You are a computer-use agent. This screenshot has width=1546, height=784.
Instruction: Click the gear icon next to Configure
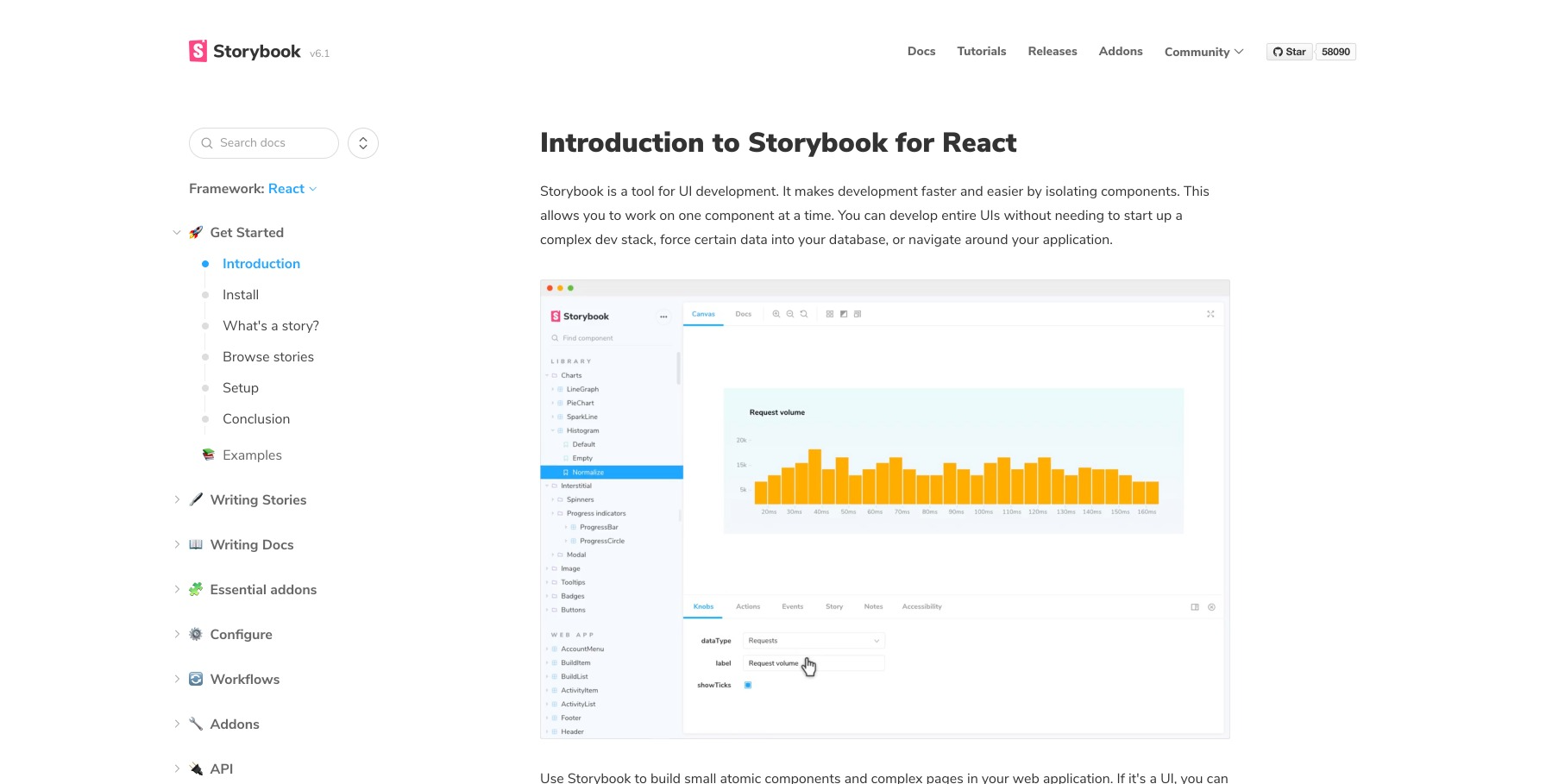196,634
